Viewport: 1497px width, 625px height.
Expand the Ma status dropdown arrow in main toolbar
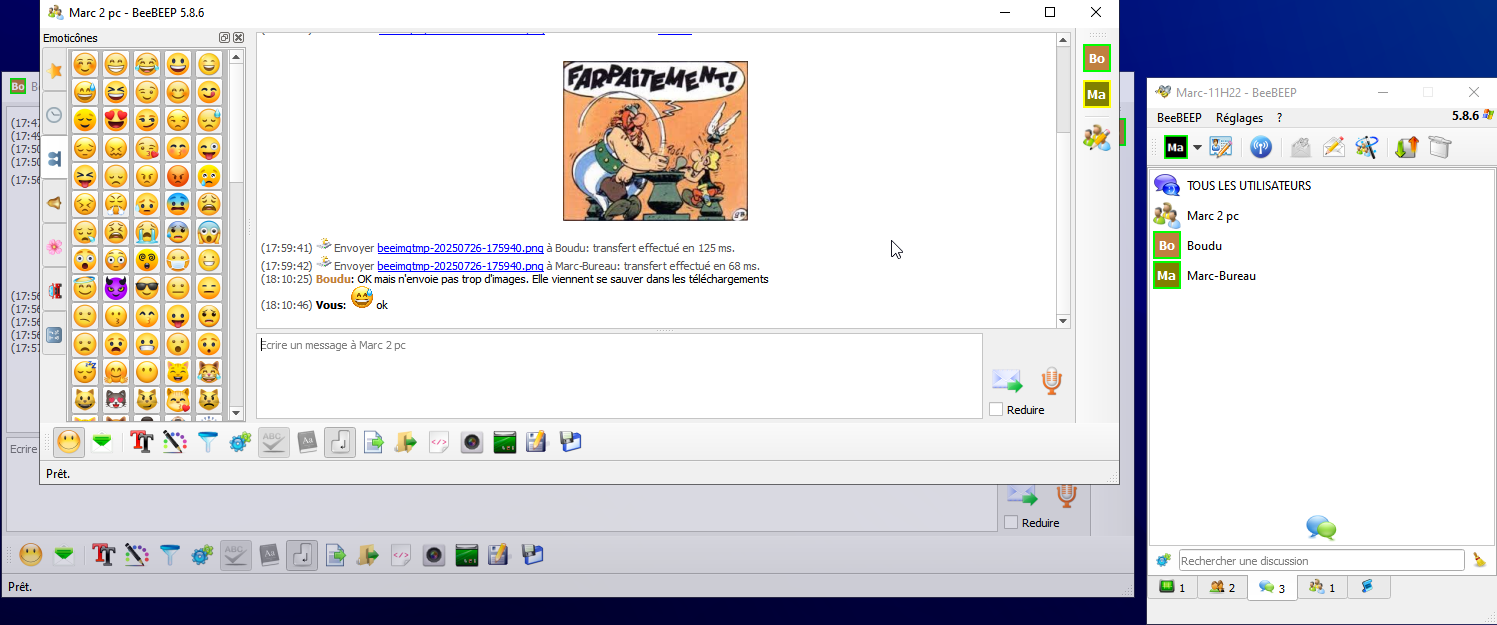[x=1197, y=148]
